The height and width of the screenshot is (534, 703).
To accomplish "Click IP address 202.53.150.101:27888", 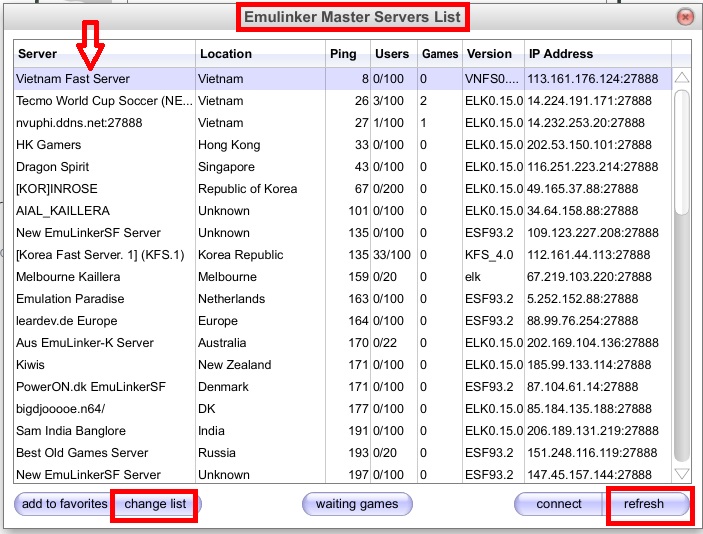I will pos(589,145).
